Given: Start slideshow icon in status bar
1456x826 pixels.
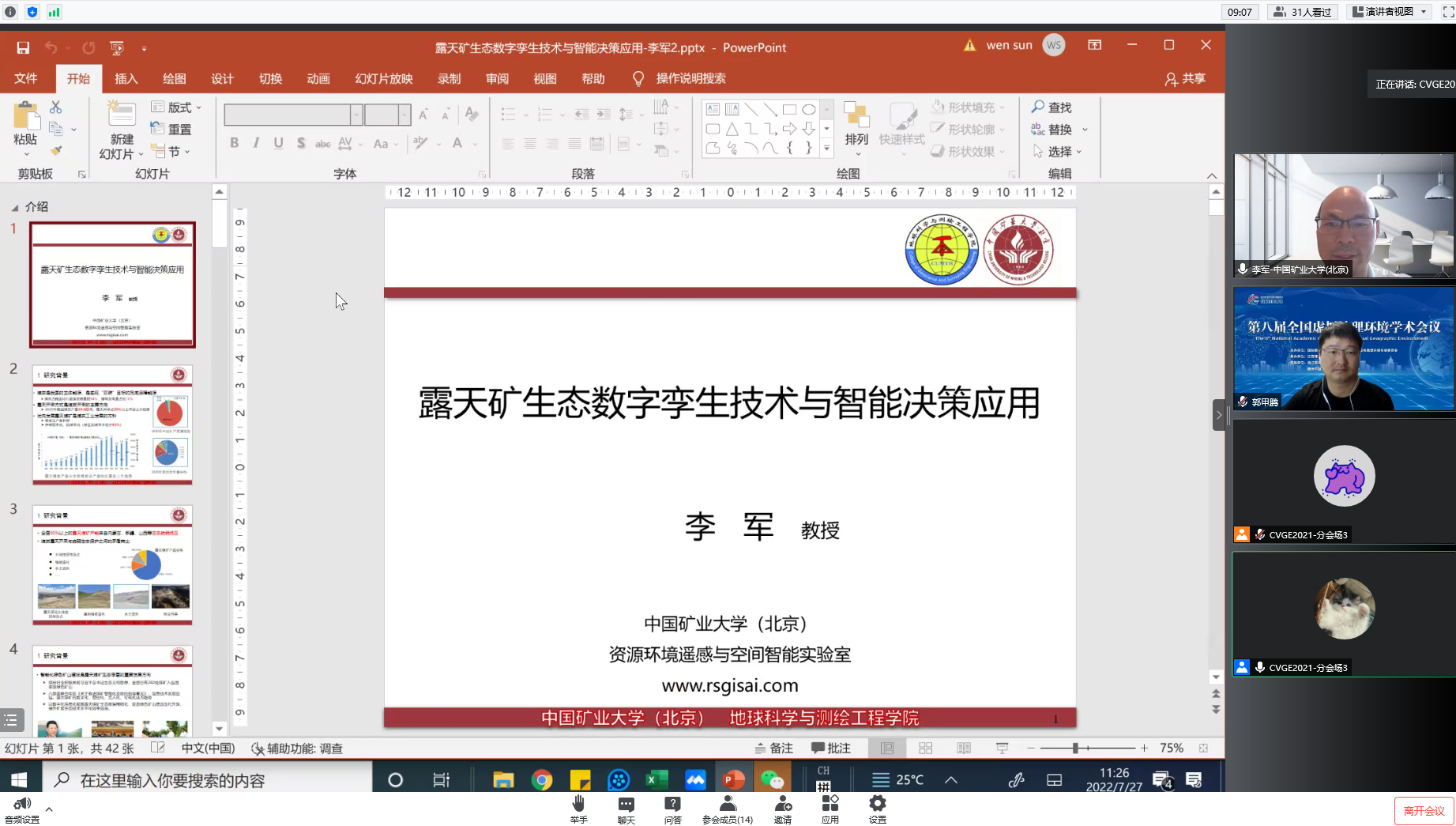Looking at the screenshot, I should point(1002,748).
